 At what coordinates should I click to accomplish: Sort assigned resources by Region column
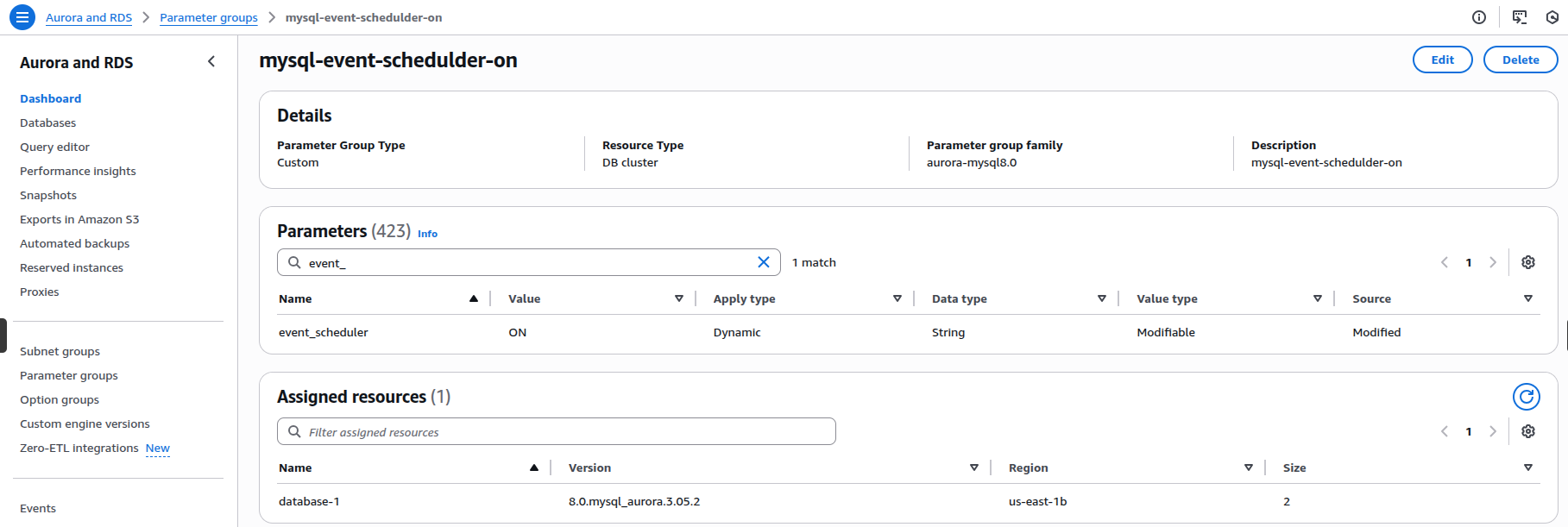click(x=1248, y=467)
